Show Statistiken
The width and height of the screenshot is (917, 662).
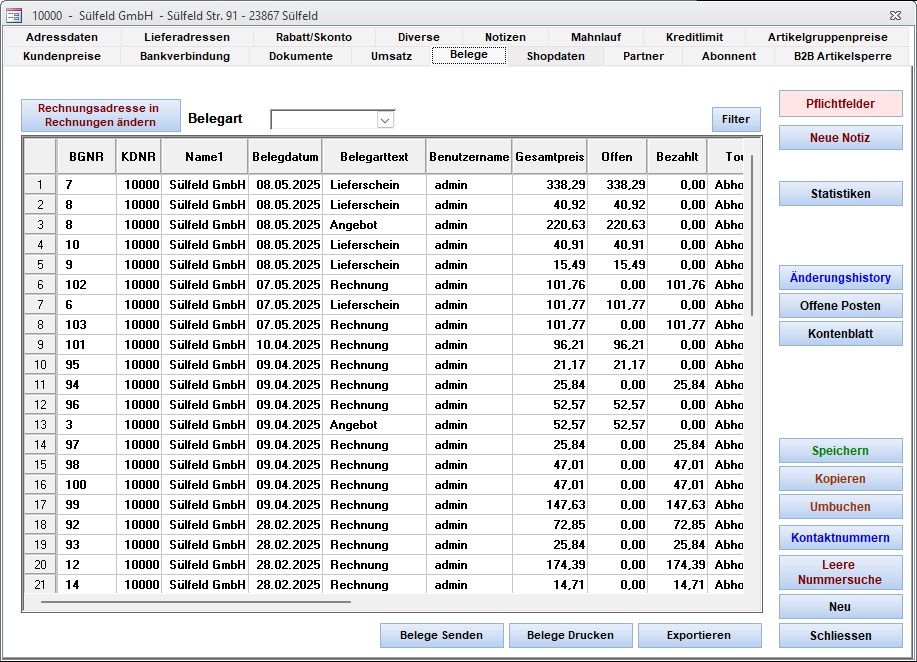840,194
